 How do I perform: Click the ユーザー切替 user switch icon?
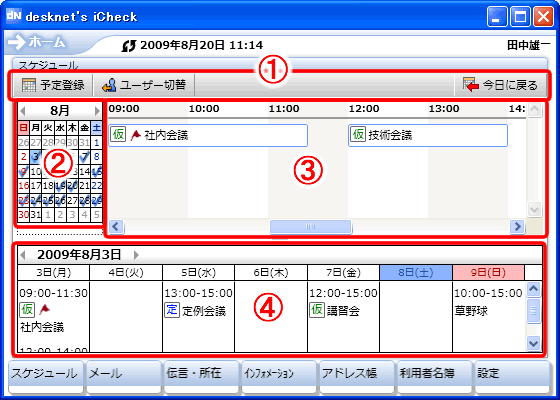pyautogui.click(x=109, y=85)
